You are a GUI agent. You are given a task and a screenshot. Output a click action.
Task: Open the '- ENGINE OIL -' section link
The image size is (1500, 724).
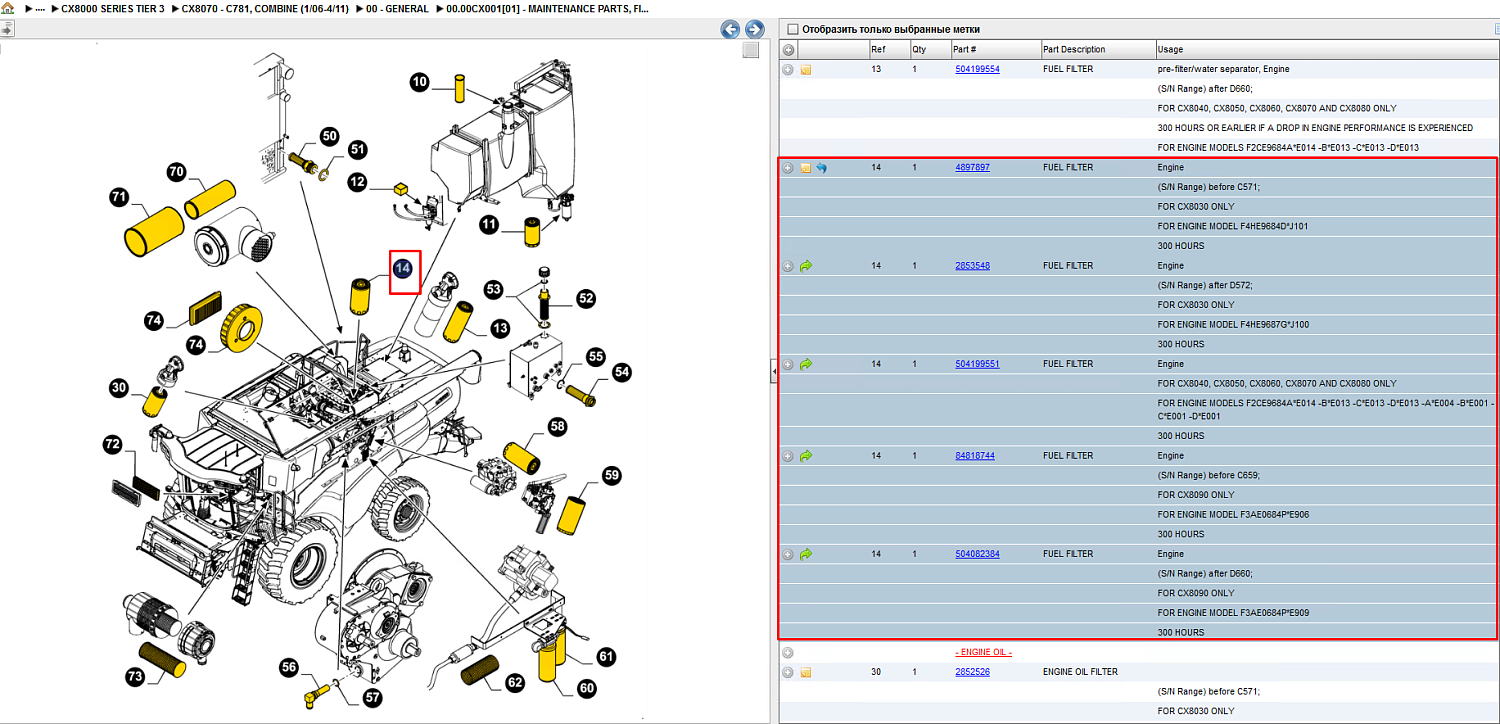point(983,653)
